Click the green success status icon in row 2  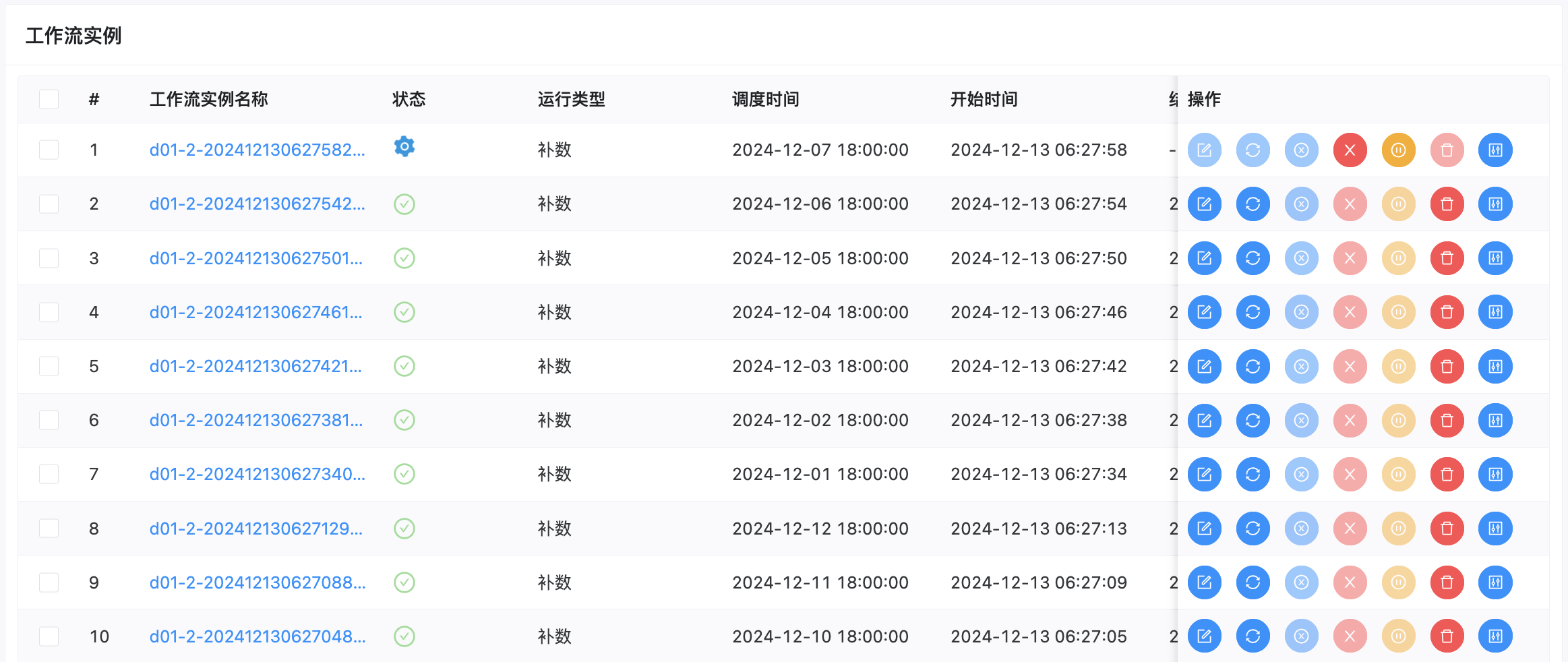[x=404, y=204]
